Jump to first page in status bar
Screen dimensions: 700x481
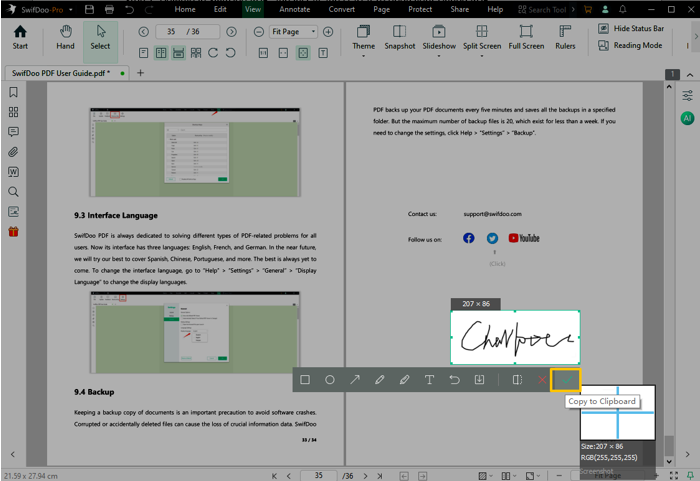tap(274, 476)
